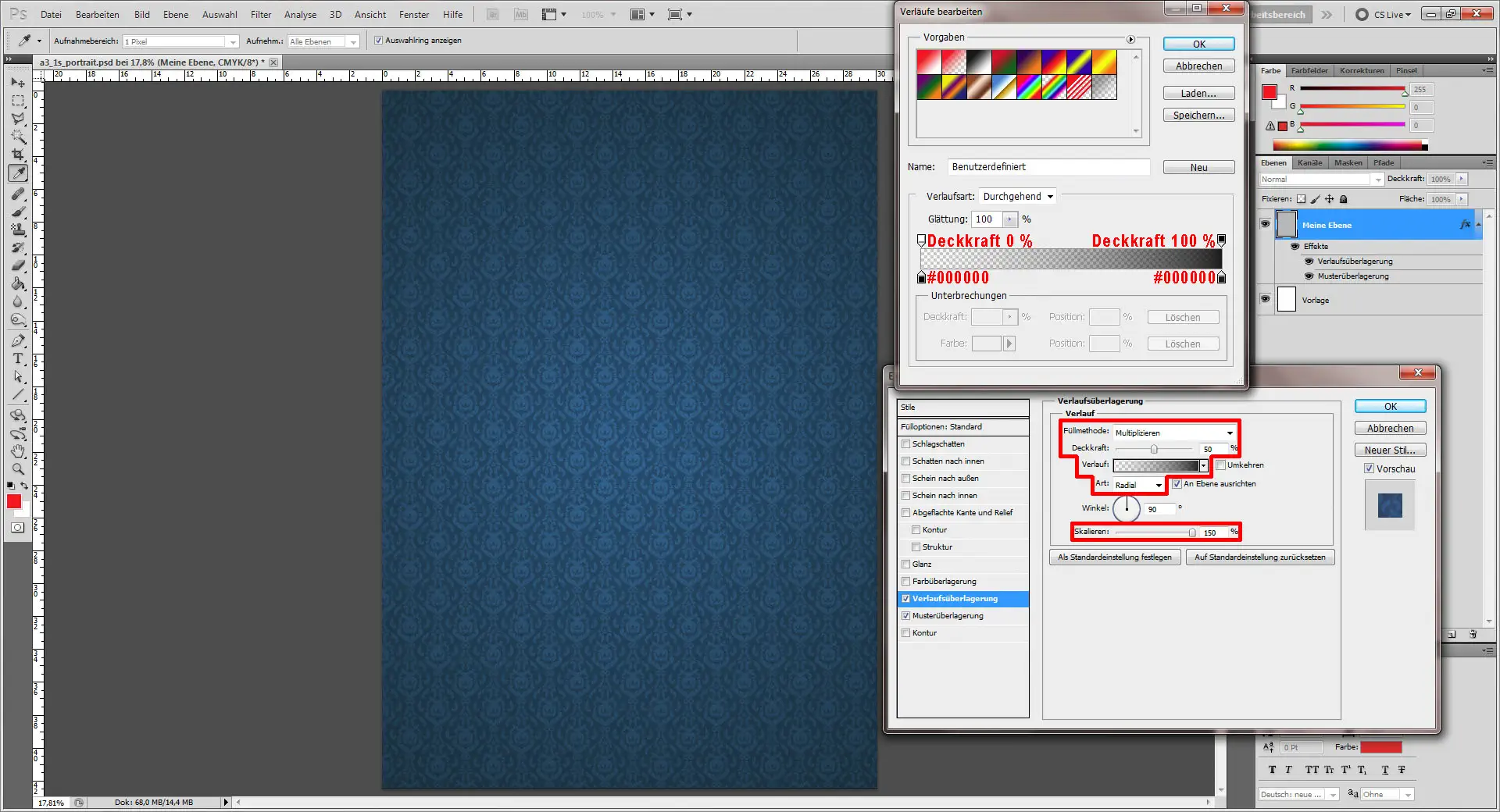Select the Move tool
The height and width of the screenshot is (812, 1500).
pyautogui.click(x=17, y=82)
